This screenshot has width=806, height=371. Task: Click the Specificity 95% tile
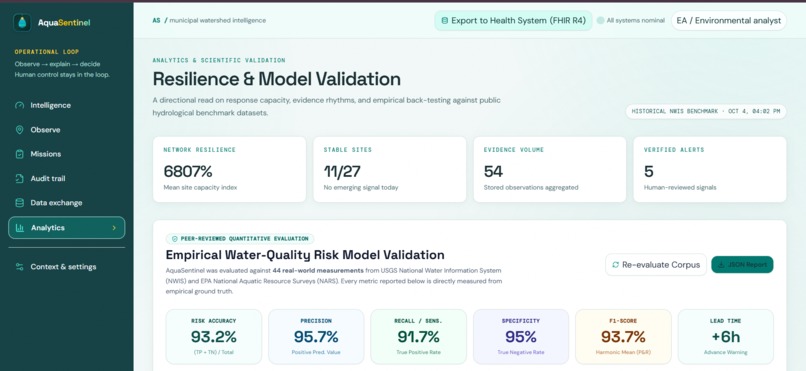[x=521, y=337]
